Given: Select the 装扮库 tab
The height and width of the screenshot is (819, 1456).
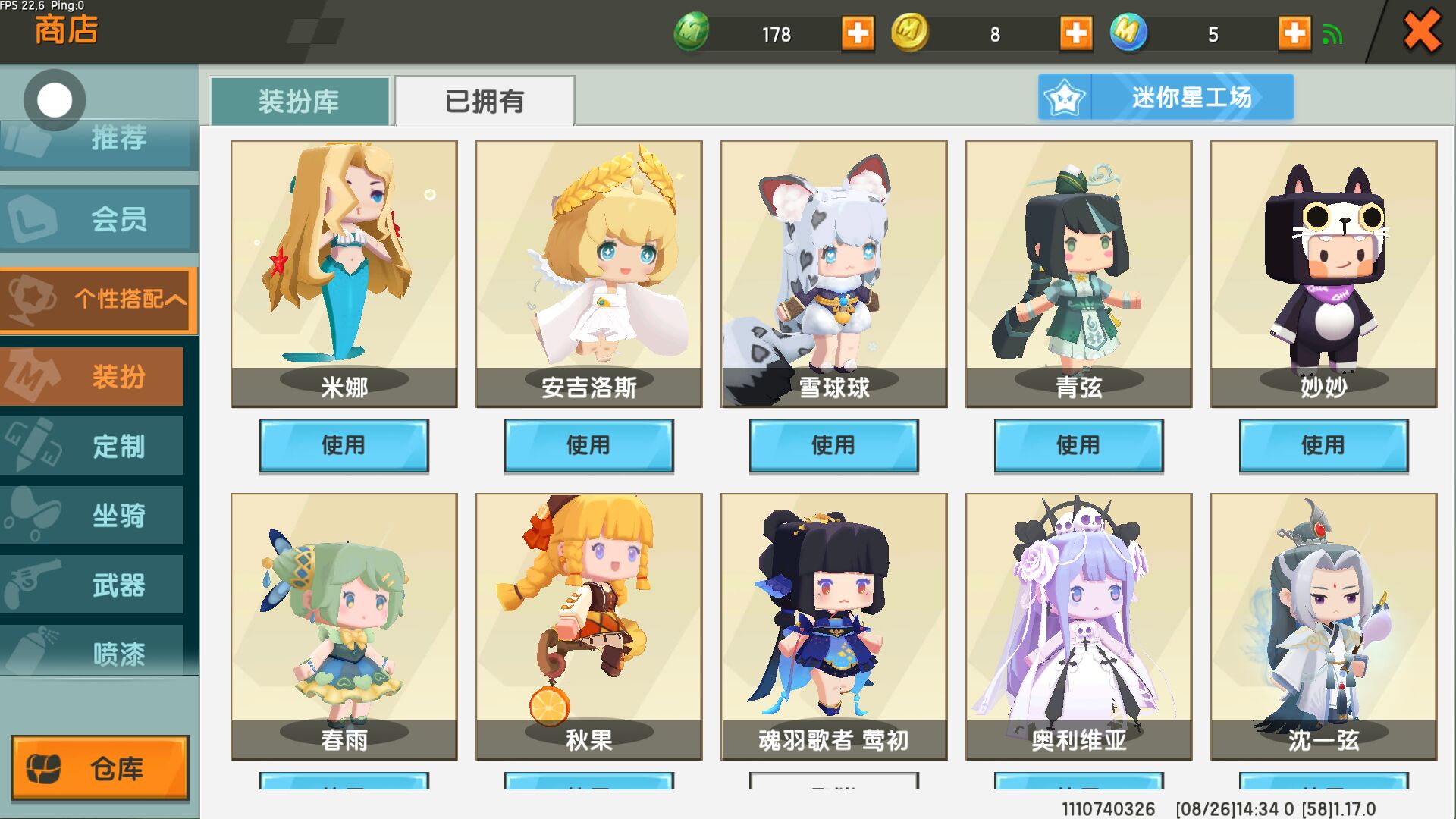Looking at the screenshot, I should click(x=300, y=101).
